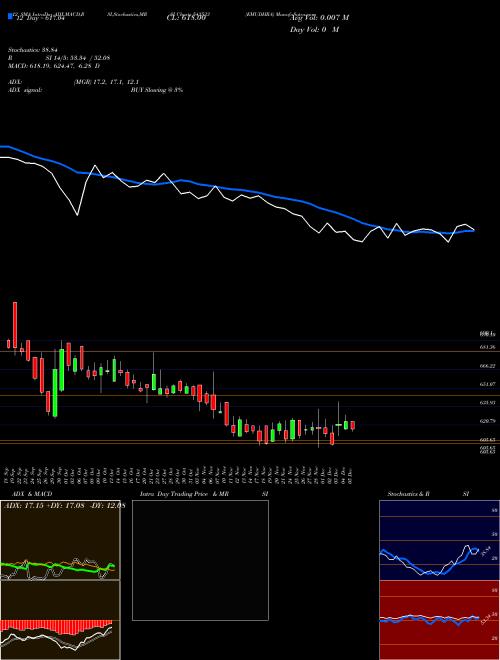Click the red MACD histogram bars
Screen dimensions: 500x660
click(56, 627)
